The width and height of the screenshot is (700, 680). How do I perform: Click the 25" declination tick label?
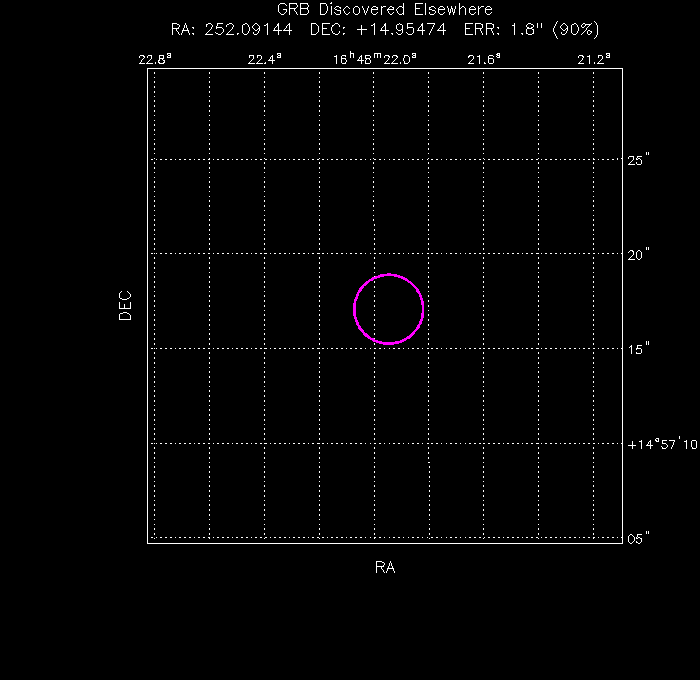(638, 160)
